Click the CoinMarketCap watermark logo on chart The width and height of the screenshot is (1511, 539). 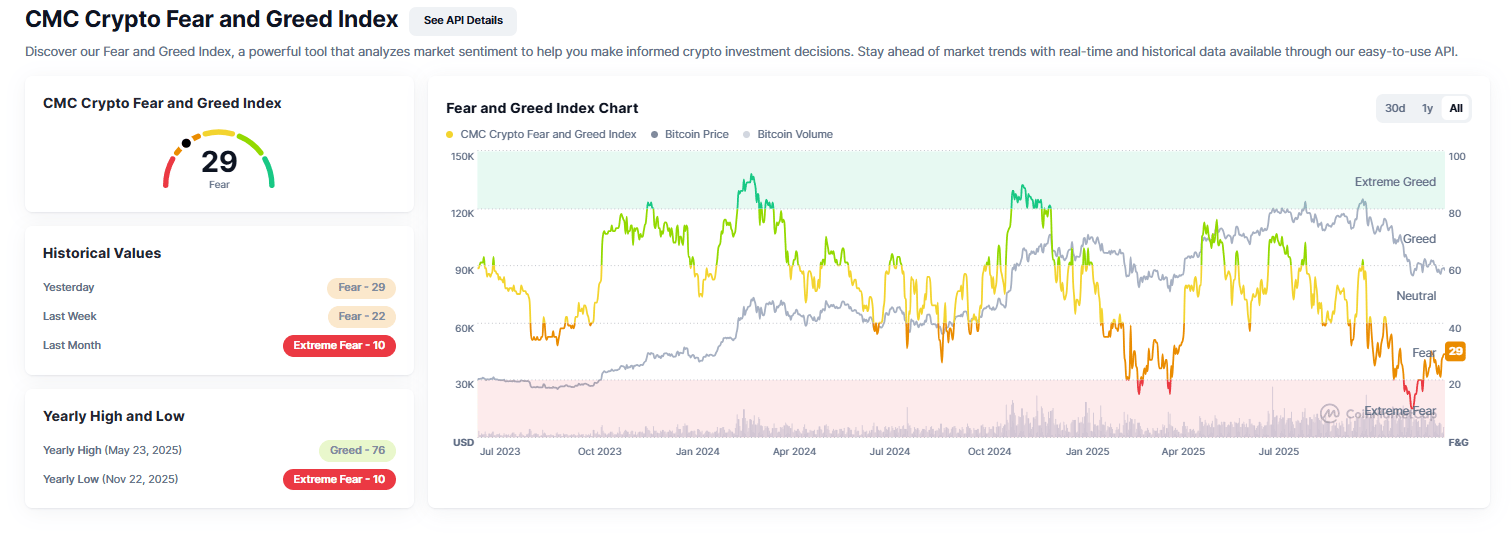[x=1329, y=412]
